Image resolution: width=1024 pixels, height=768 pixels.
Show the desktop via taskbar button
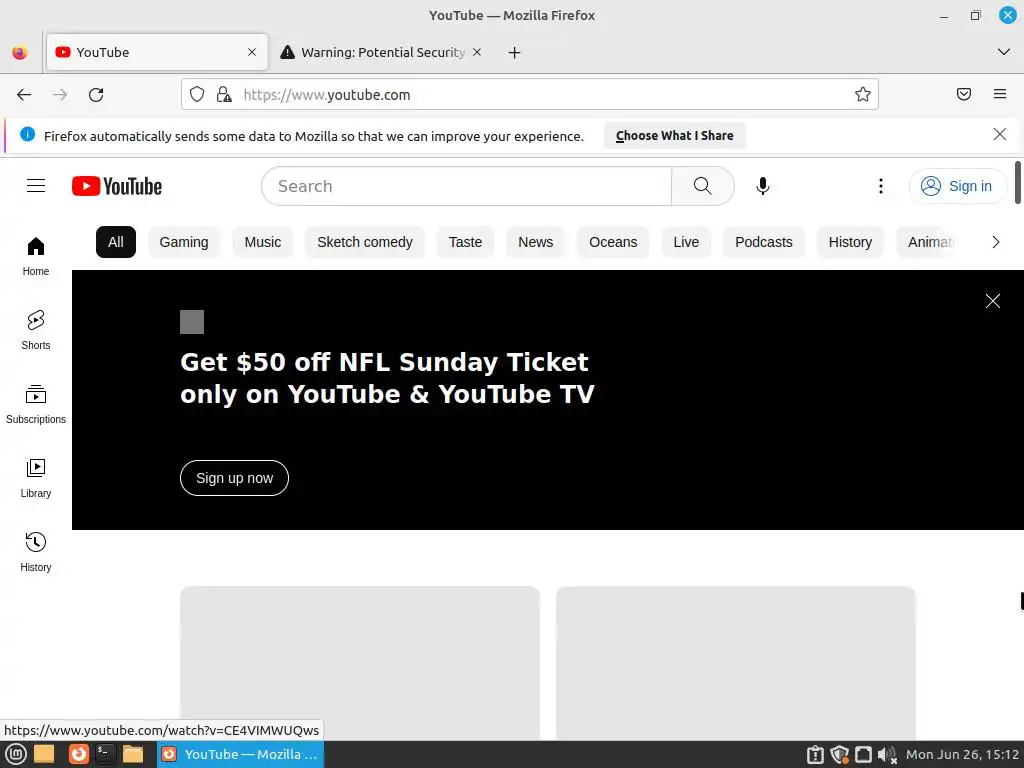click(44, 754)
